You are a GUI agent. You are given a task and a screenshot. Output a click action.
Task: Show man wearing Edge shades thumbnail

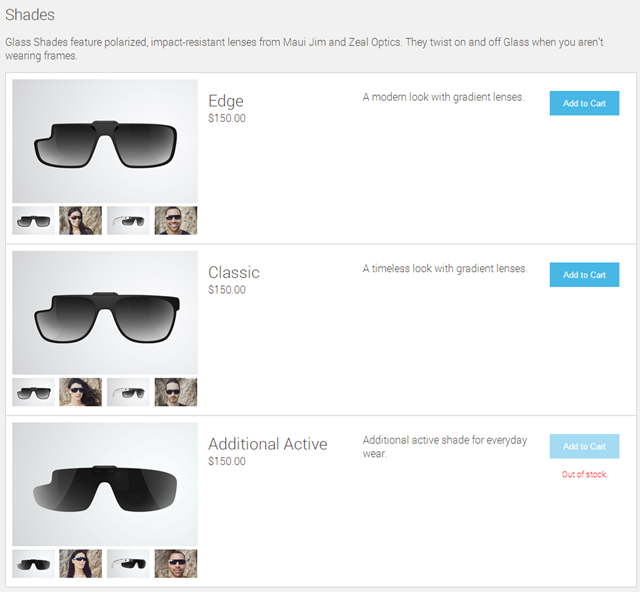[176, 220]
